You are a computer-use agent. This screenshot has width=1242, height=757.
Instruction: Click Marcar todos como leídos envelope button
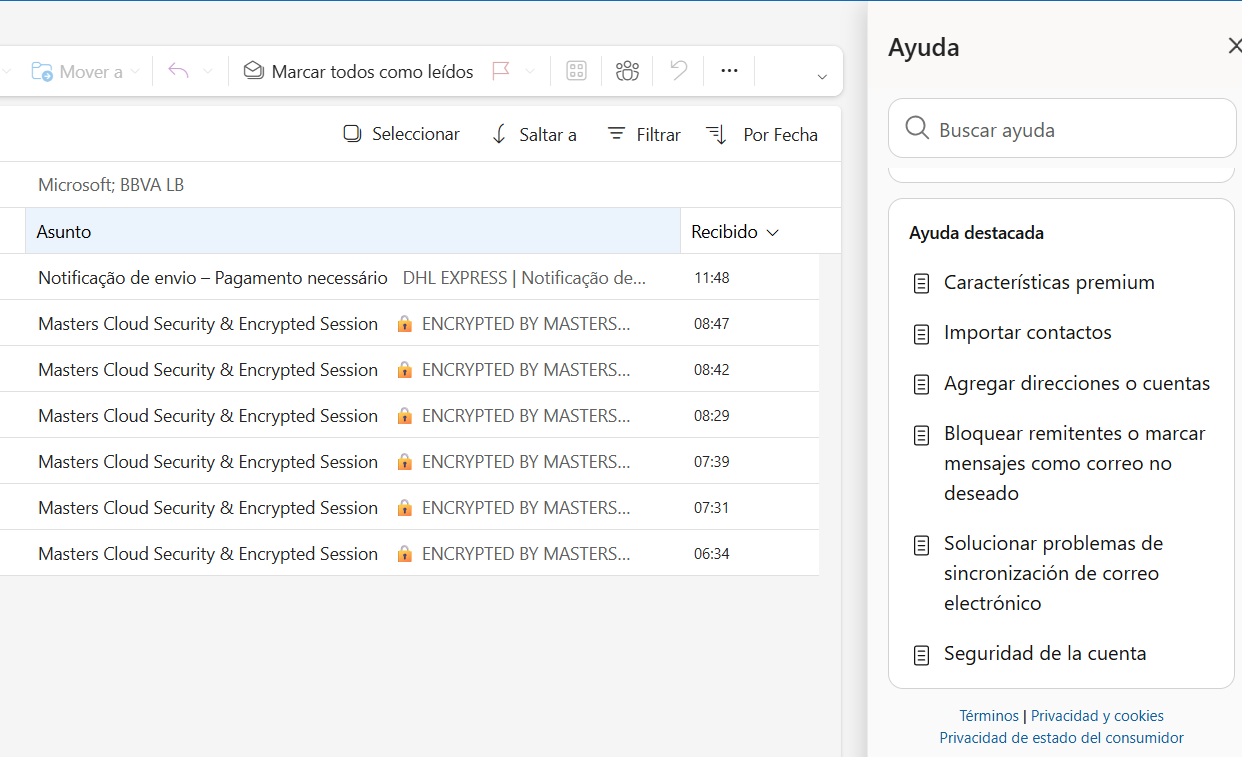(358, 71)
